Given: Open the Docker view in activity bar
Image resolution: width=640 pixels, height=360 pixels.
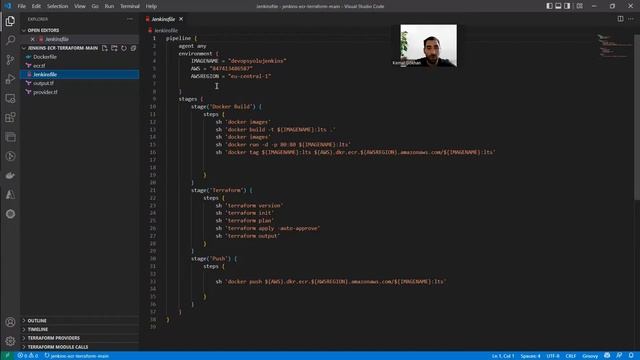Looking at the screenshot, I should tap(10, 176).
